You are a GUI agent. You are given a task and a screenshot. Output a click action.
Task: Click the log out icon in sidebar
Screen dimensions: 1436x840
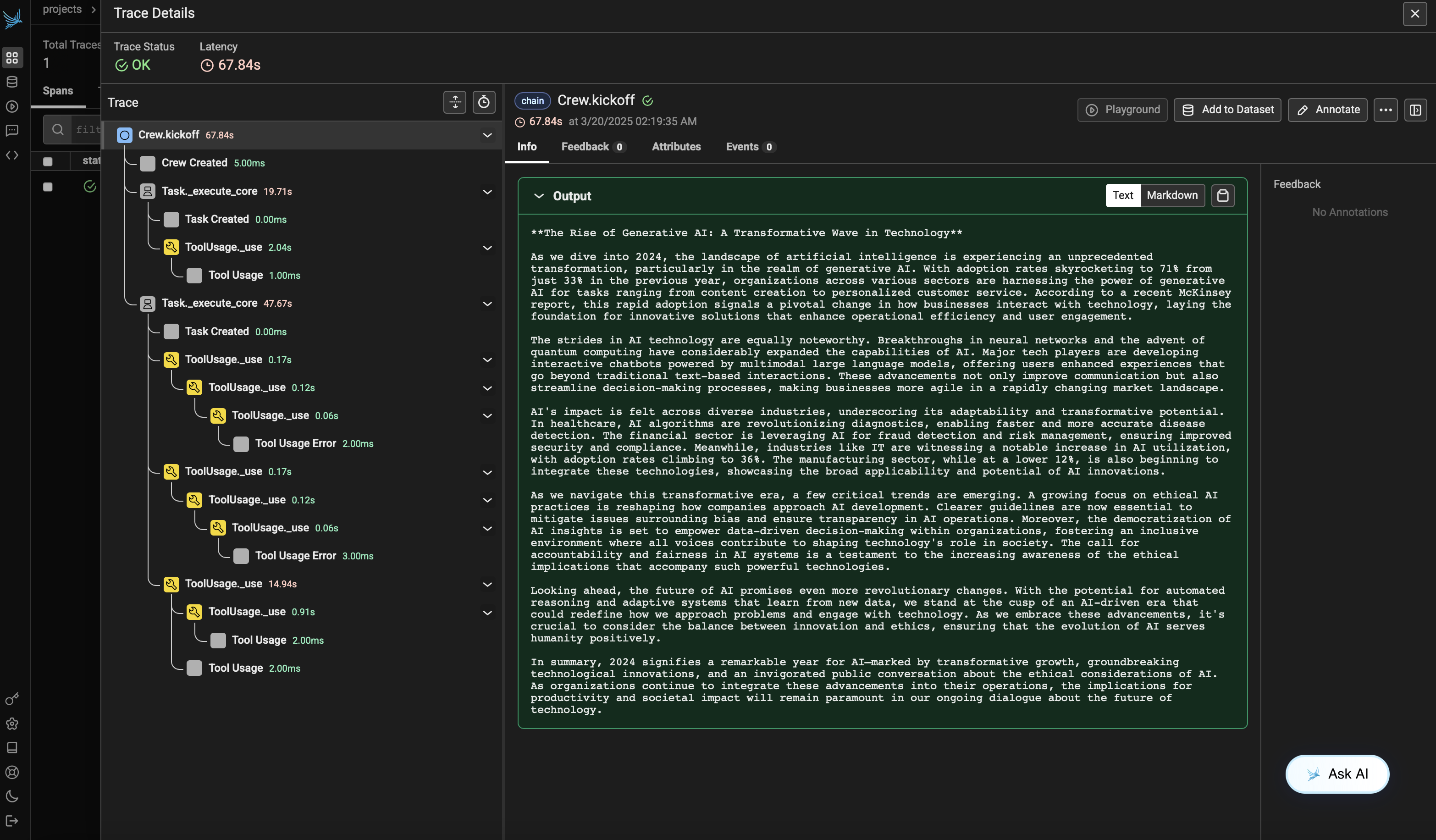[x=12, y=821]
